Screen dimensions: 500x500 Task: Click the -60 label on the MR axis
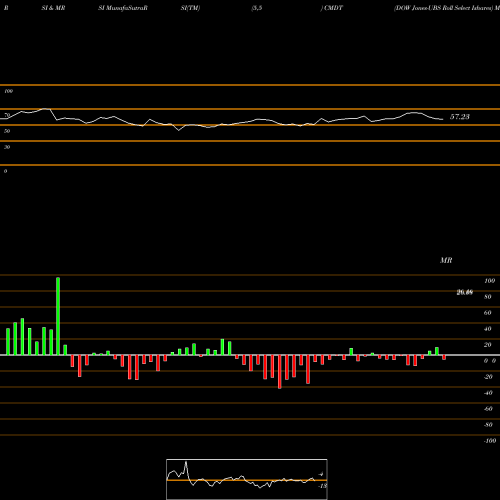point(488,409)
